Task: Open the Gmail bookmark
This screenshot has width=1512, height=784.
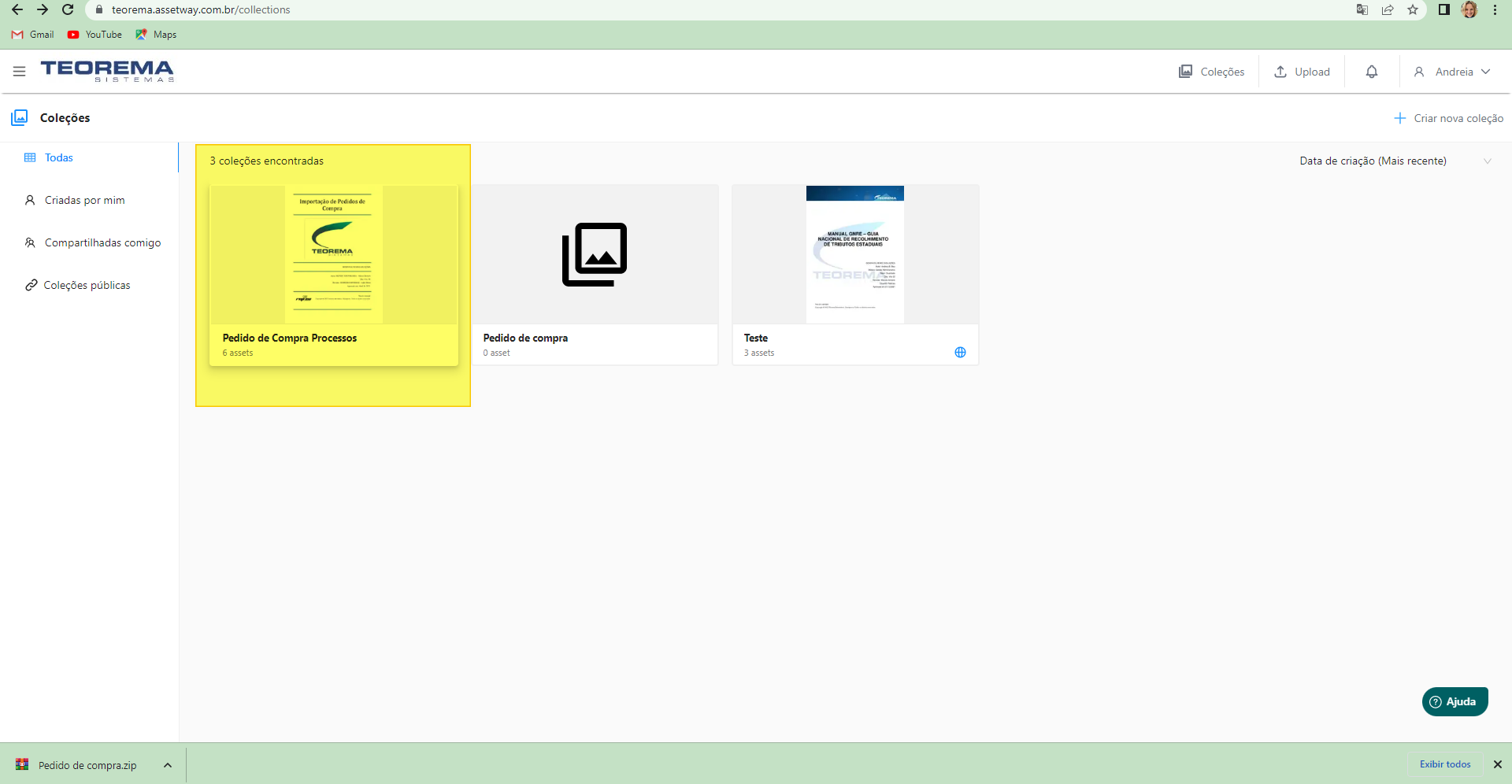Action: [x=33, y=35]
